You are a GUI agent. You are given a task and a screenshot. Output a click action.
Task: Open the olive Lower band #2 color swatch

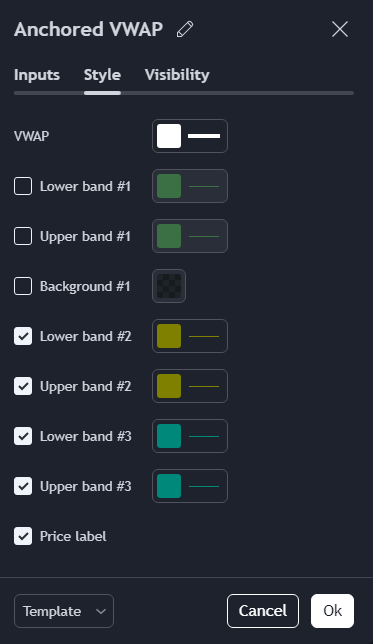coord(169,336)
